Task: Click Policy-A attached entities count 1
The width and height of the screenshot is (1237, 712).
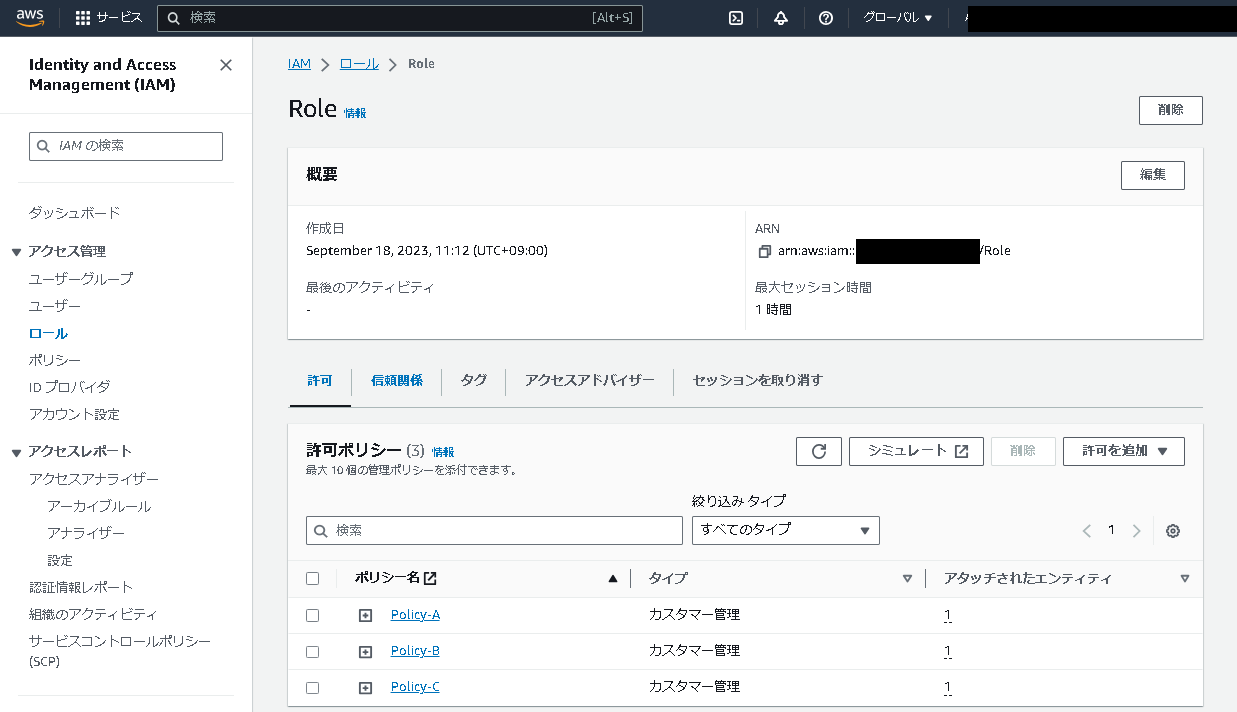Action: click(947, 616)
